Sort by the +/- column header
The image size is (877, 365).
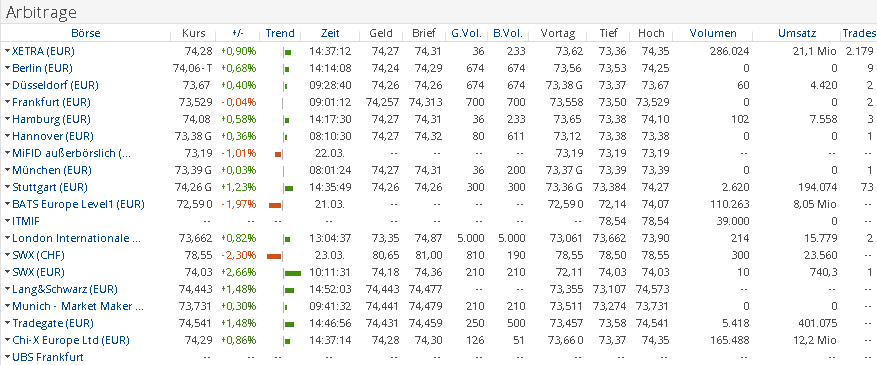(x=238, y=33)
